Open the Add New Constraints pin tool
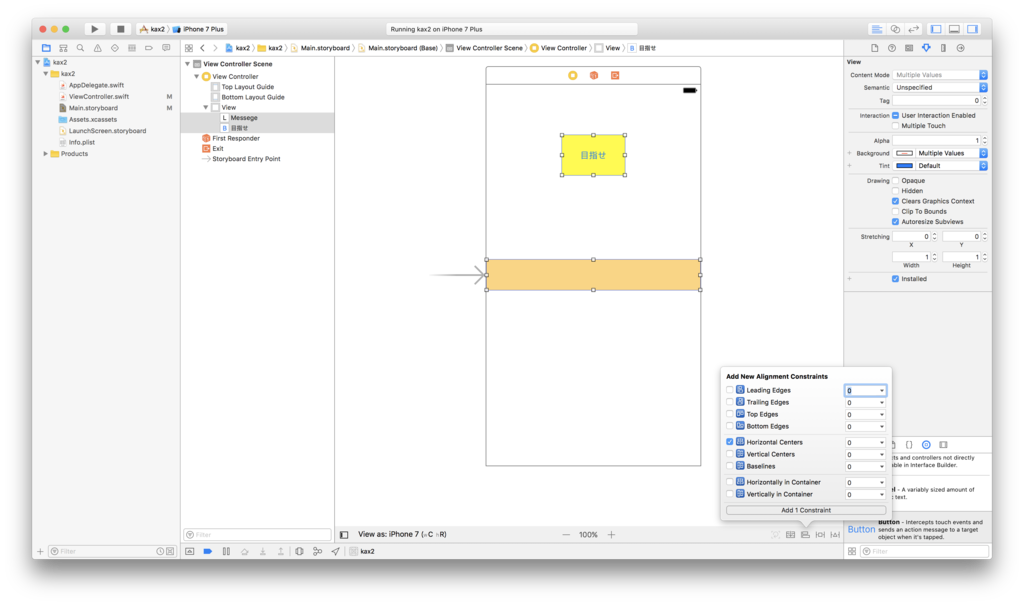The width and height of the screenshot is (1024, 605). pos(820,534)
